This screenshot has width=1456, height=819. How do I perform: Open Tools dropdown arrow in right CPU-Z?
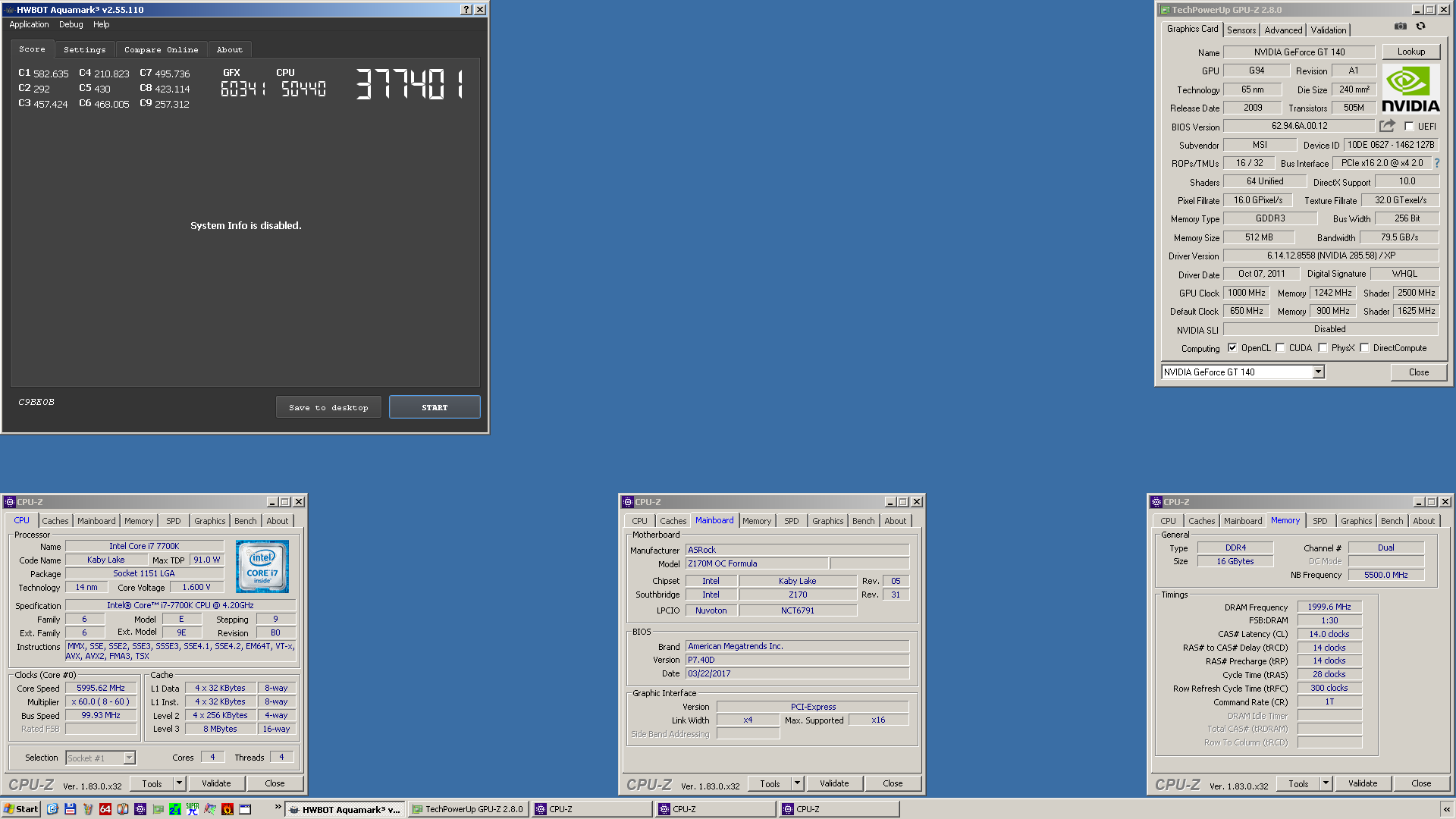pyautogui.click(x=1326, y=783)
